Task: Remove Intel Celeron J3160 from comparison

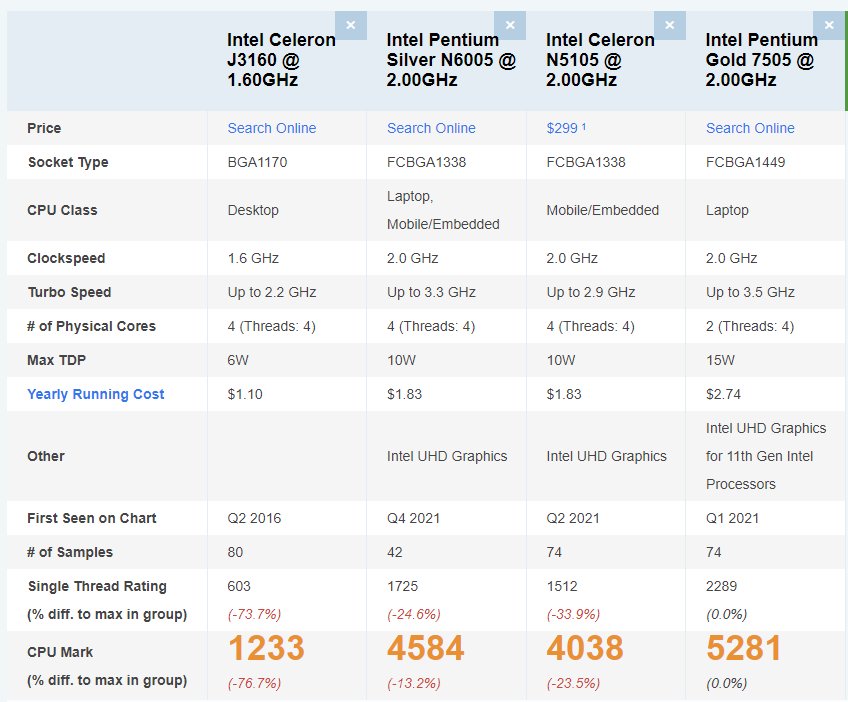Action: point(350,24)
